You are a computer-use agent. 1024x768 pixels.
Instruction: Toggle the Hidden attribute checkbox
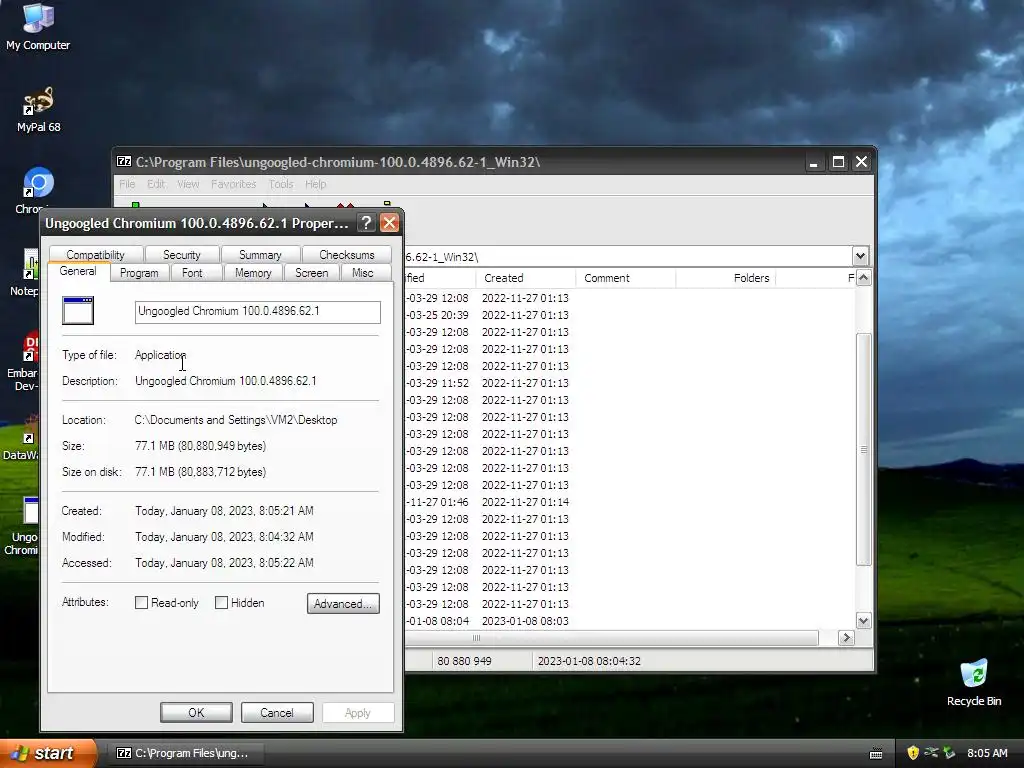point(221,603)
